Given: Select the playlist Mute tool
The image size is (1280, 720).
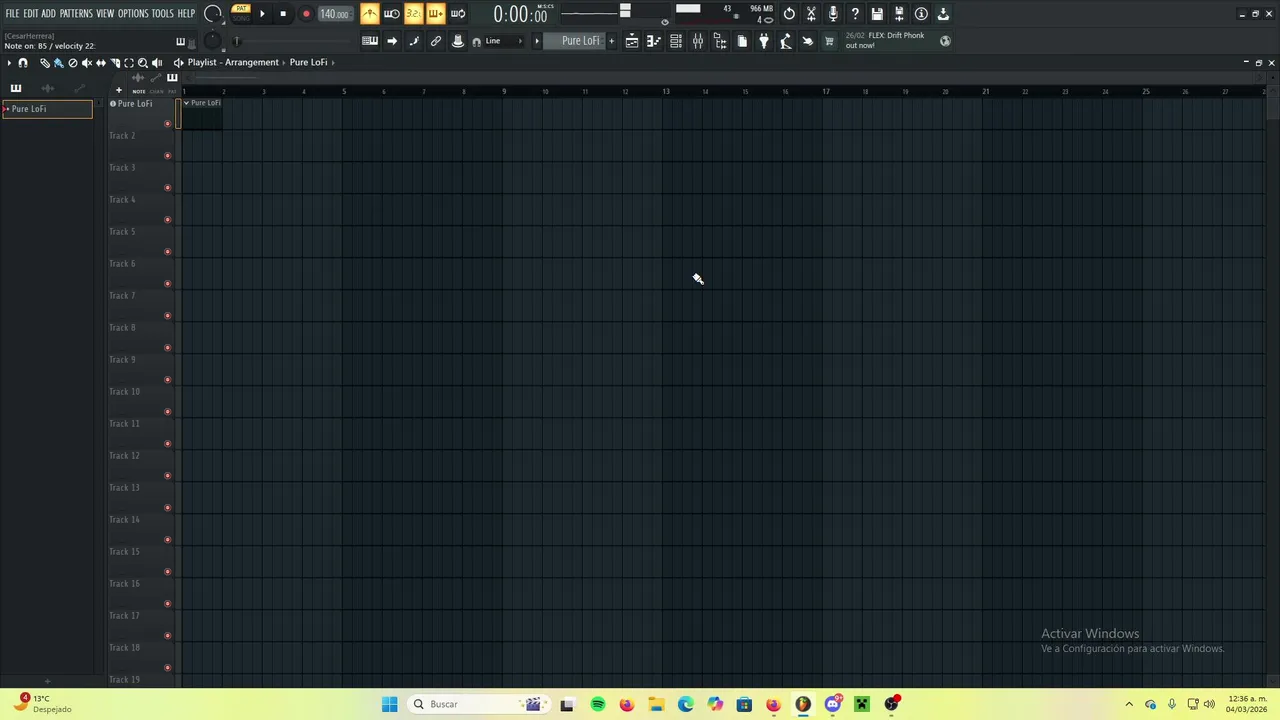Looking at the screenshot, I should 87,63.
